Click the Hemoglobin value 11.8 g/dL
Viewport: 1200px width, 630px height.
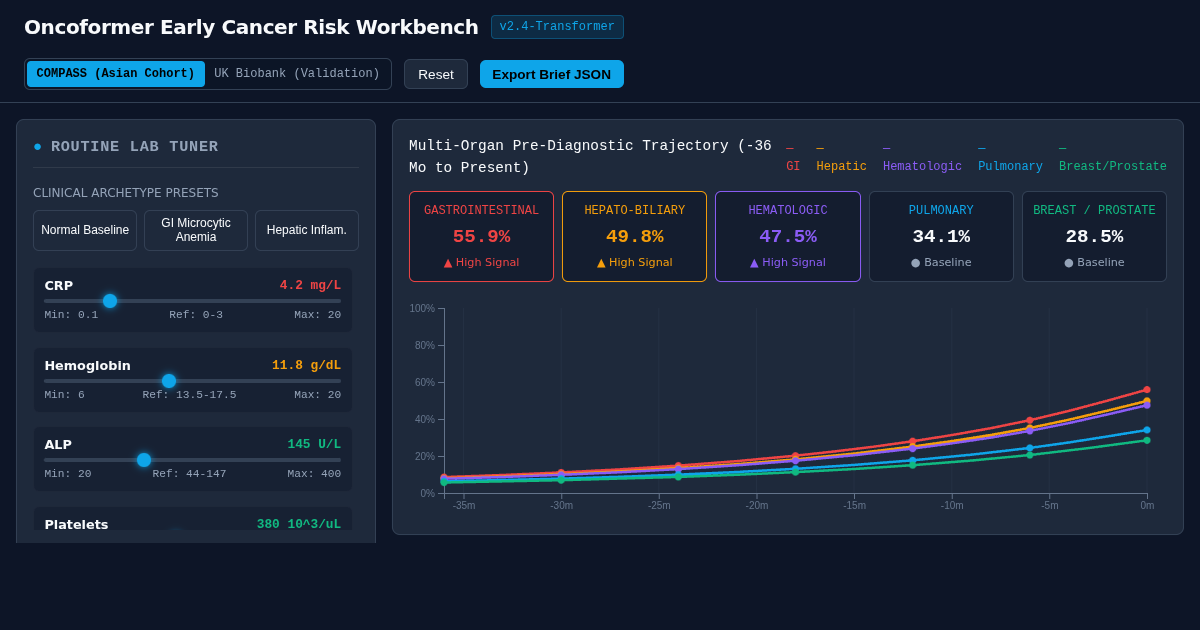coord(306,366)
